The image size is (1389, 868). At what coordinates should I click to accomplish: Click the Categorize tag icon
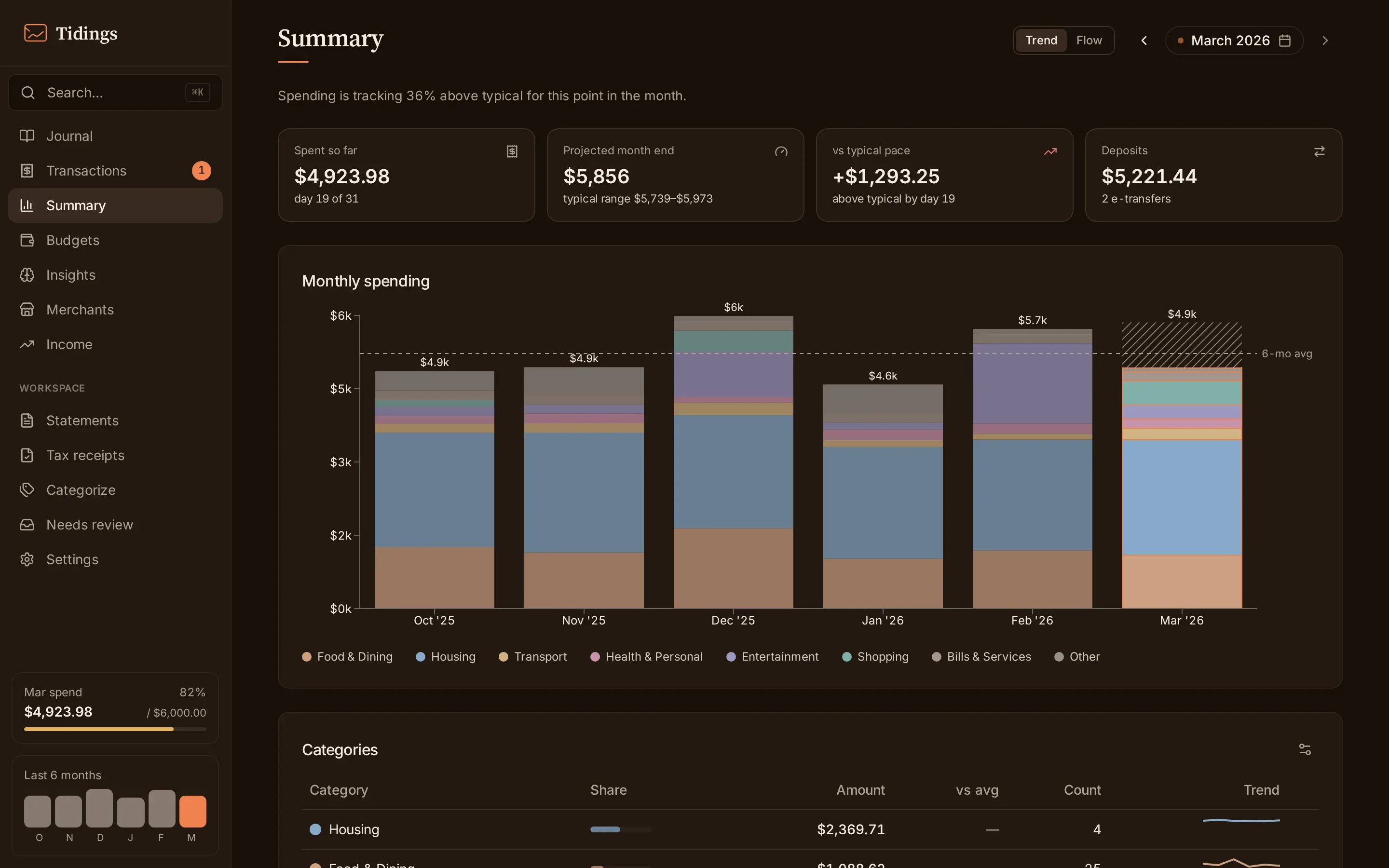point(27,490)
